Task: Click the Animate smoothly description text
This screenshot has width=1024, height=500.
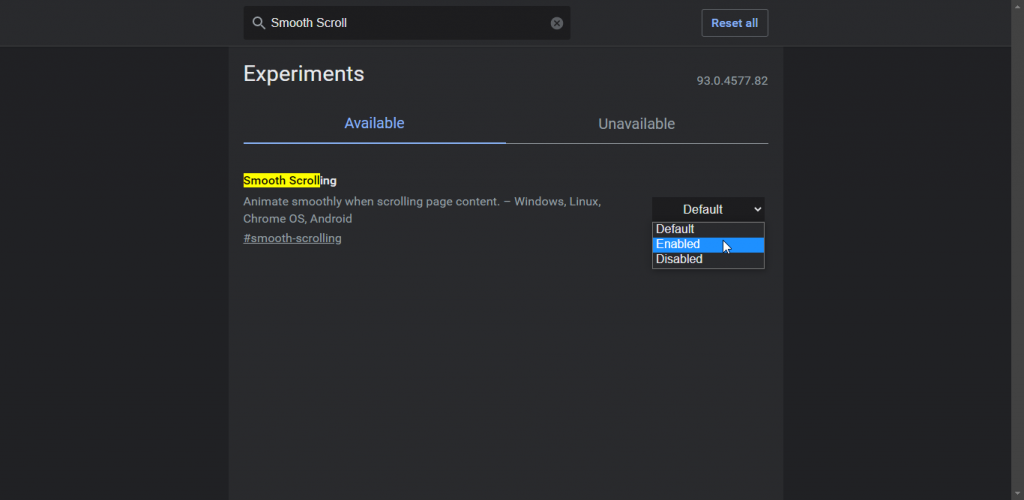Action: pyautogui.click(x=422, y=210)
